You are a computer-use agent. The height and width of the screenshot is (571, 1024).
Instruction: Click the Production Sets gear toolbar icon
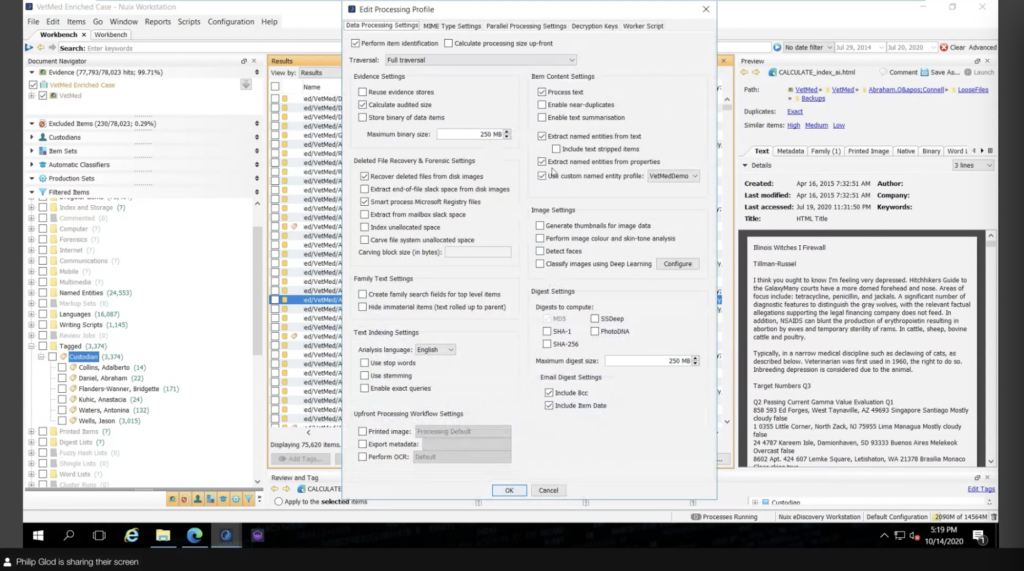236,498
